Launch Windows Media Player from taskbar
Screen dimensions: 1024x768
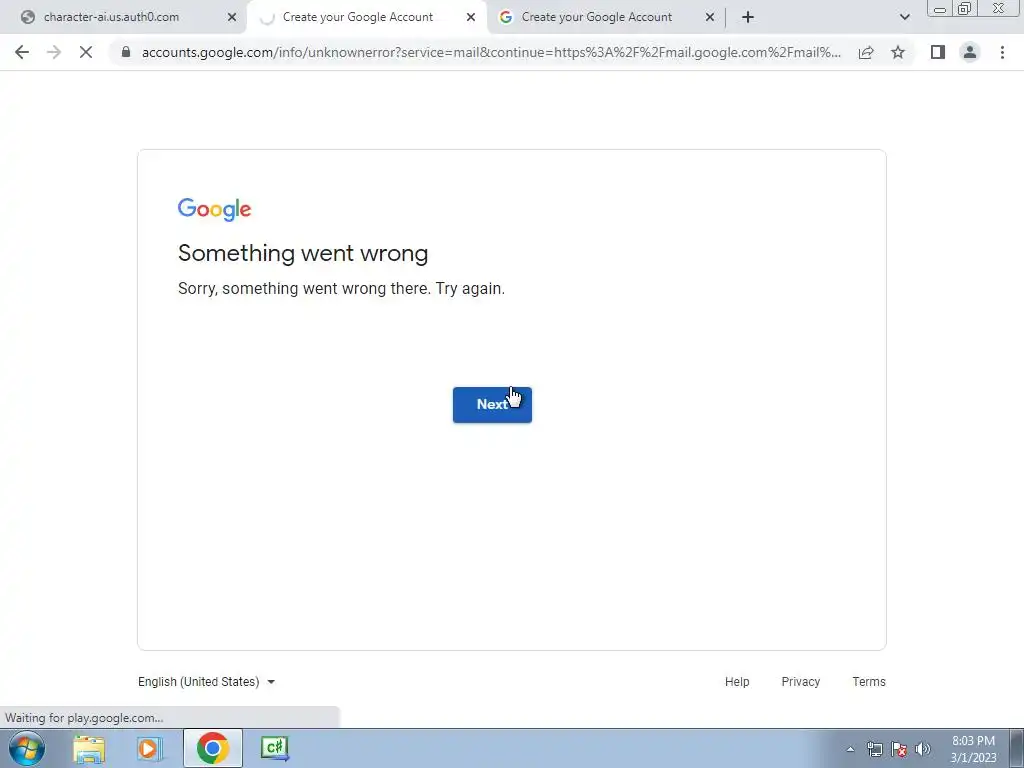point(149,748)
